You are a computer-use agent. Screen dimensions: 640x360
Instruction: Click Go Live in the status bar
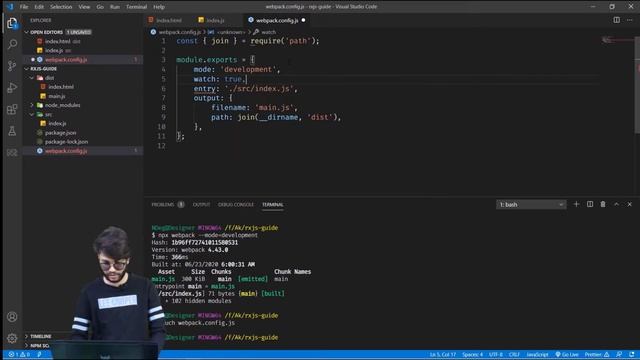point(567,354)
